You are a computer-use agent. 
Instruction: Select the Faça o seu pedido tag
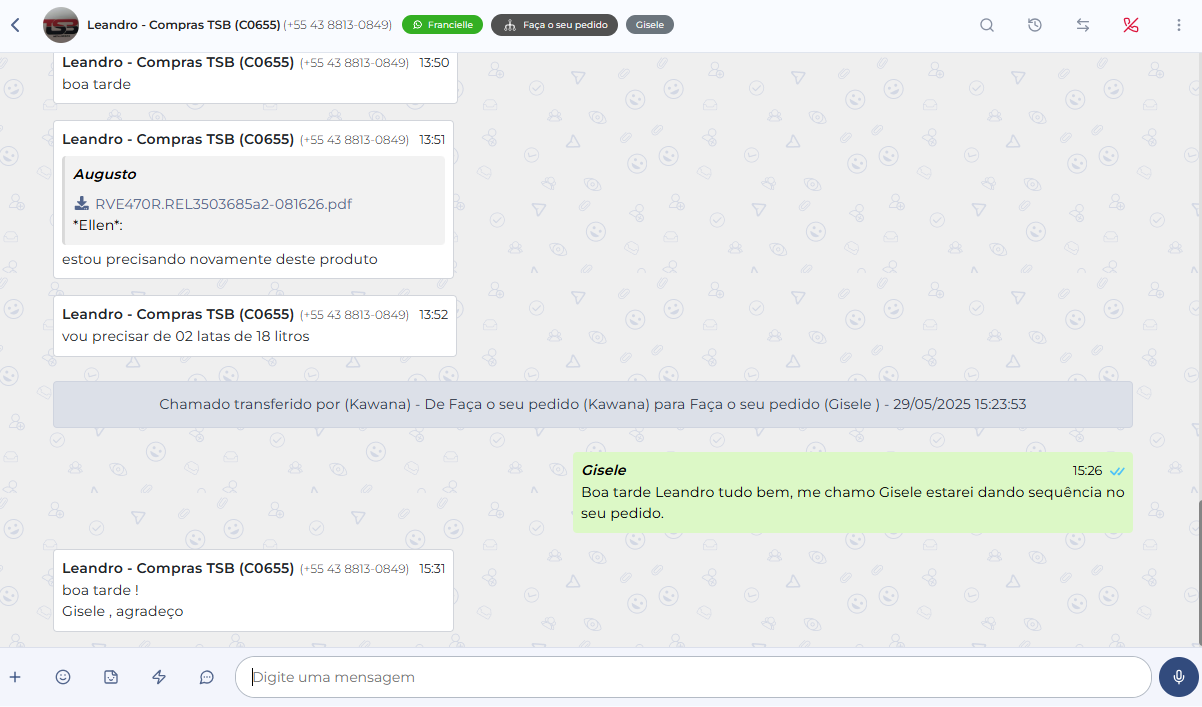point(554,25)
